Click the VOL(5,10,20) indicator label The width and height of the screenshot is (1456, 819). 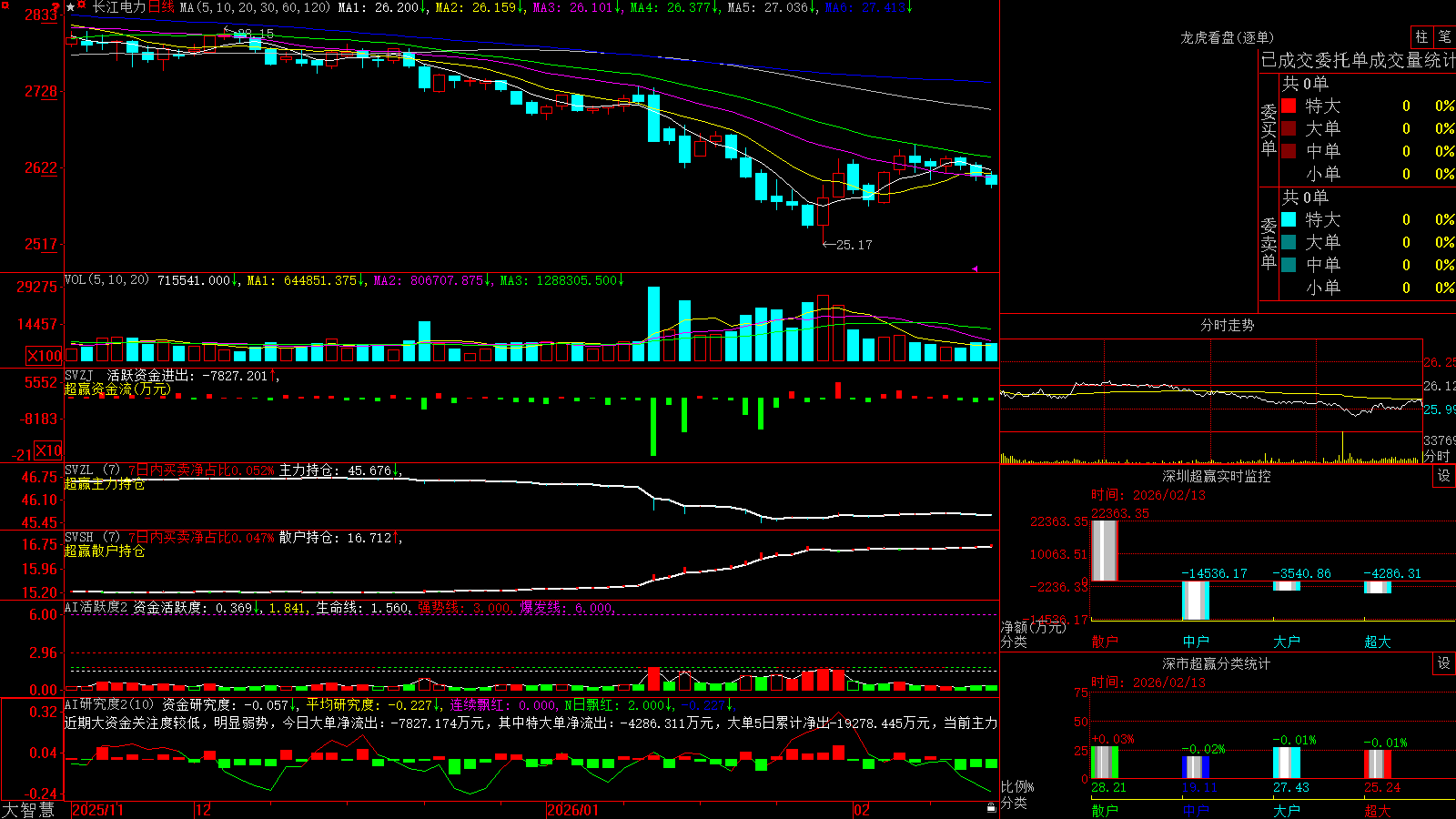point(106,280)
